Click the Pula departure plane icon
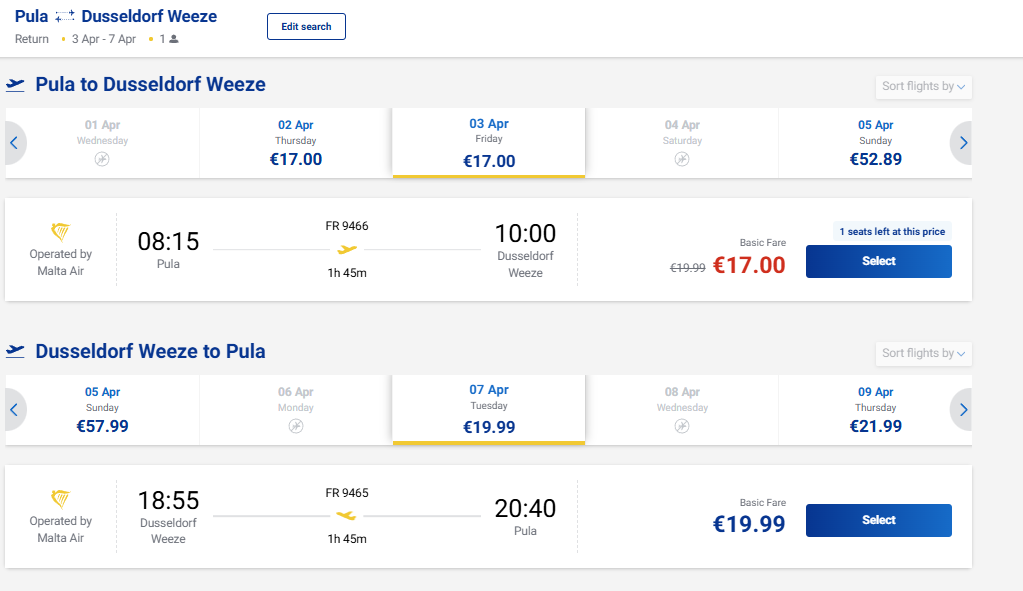This screenshot has height=591, width=1023. (15, 85)
